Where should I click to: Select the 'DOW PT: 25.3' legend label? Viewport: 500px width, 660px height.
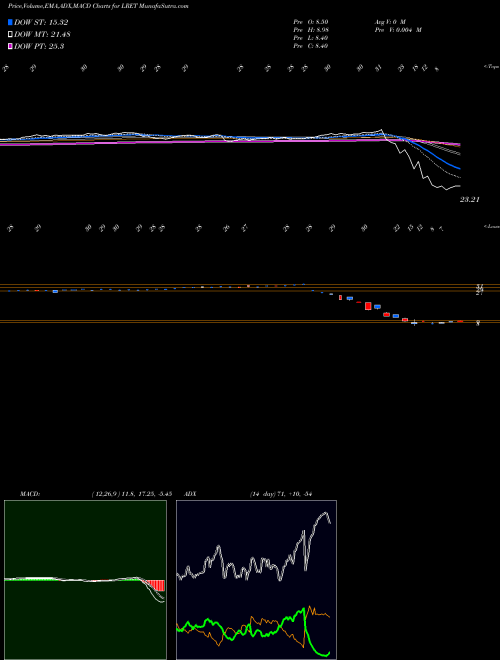(39, 47)
